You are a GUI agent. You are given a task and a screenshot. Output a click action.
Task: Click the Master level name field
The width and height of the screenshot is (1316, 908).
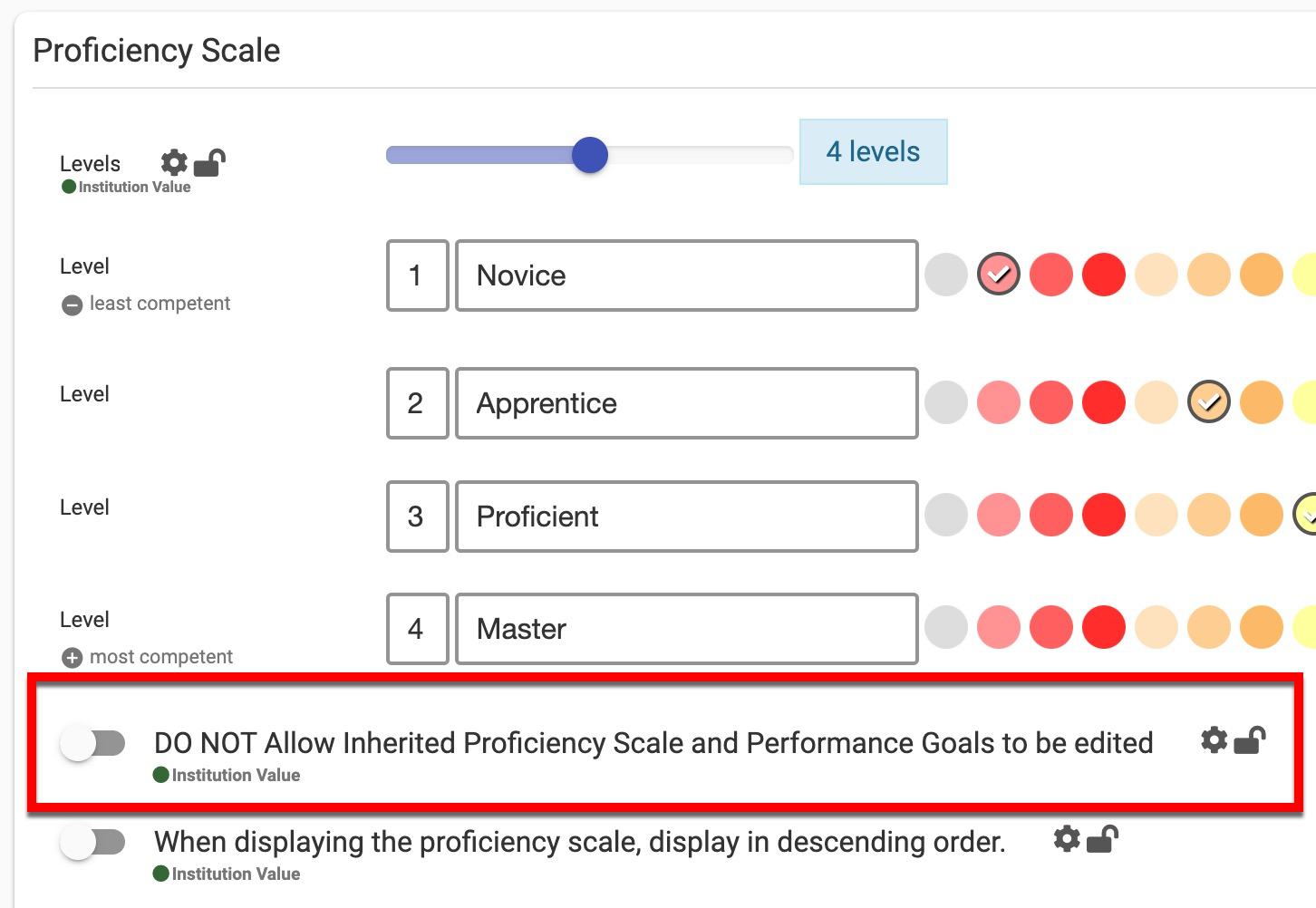(x=686, y=629)
